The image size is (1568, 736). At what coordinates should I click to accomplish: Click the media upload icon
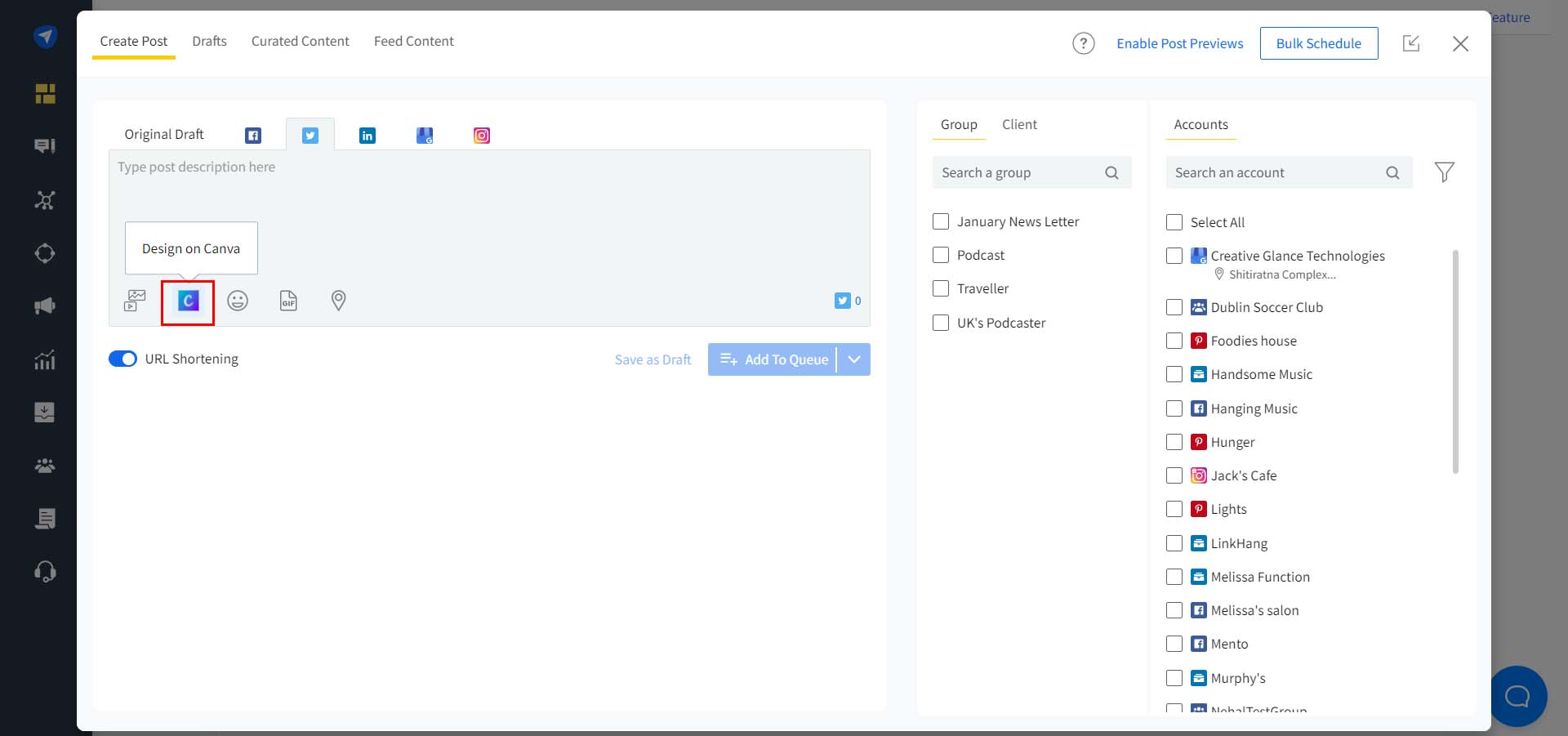pyautogui.click(x=135, y=301)
